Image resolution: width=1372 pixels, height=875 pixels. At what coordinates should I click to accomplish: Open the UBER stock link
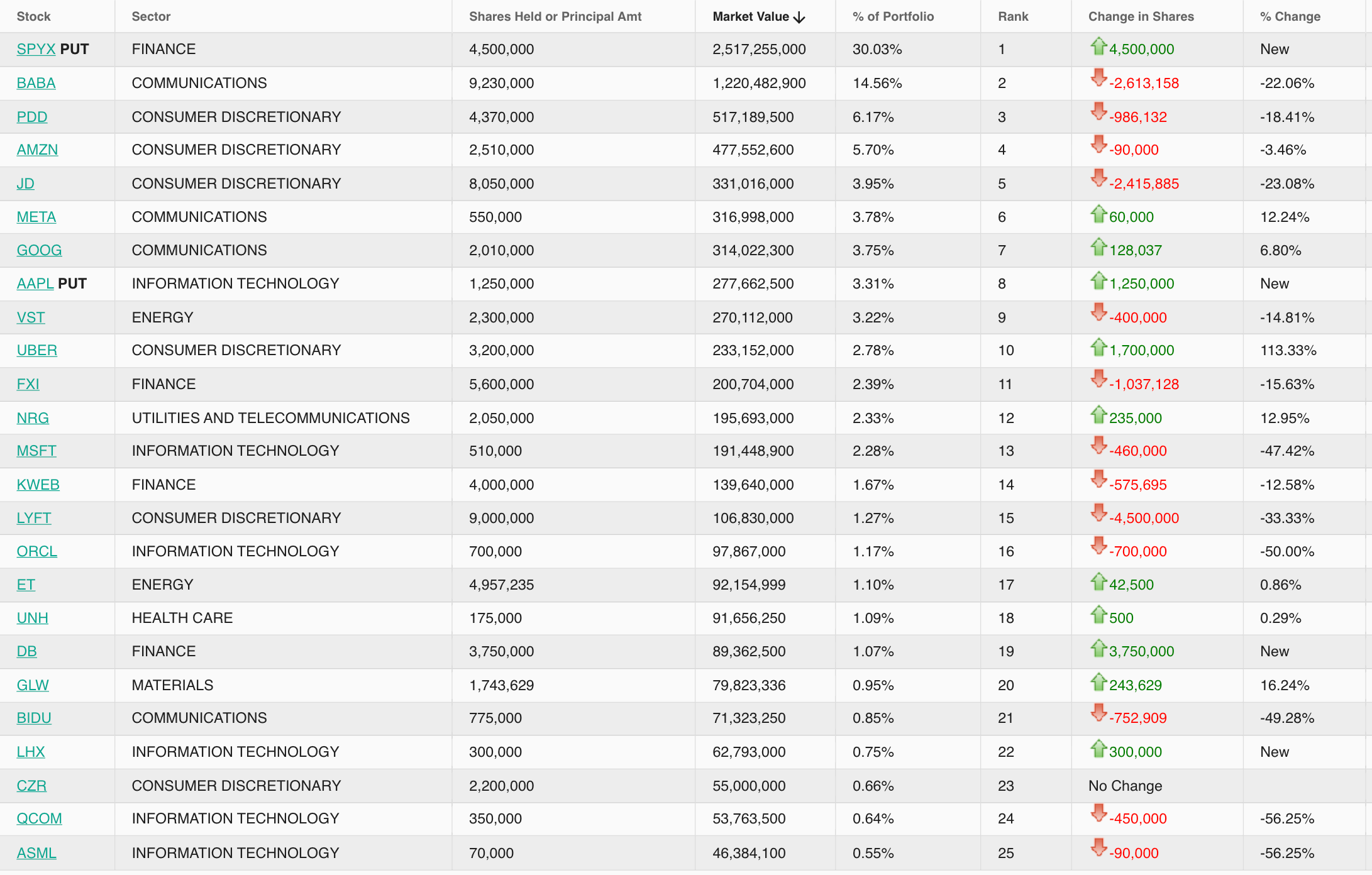(36, 350)
